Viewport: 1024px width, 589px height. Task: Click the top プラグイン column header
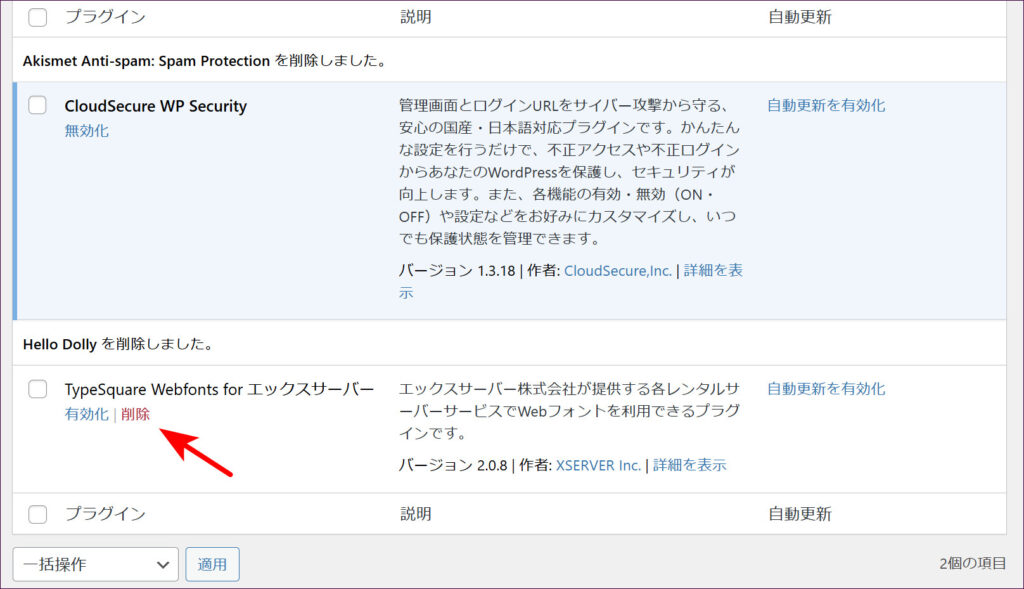point(105,17)
